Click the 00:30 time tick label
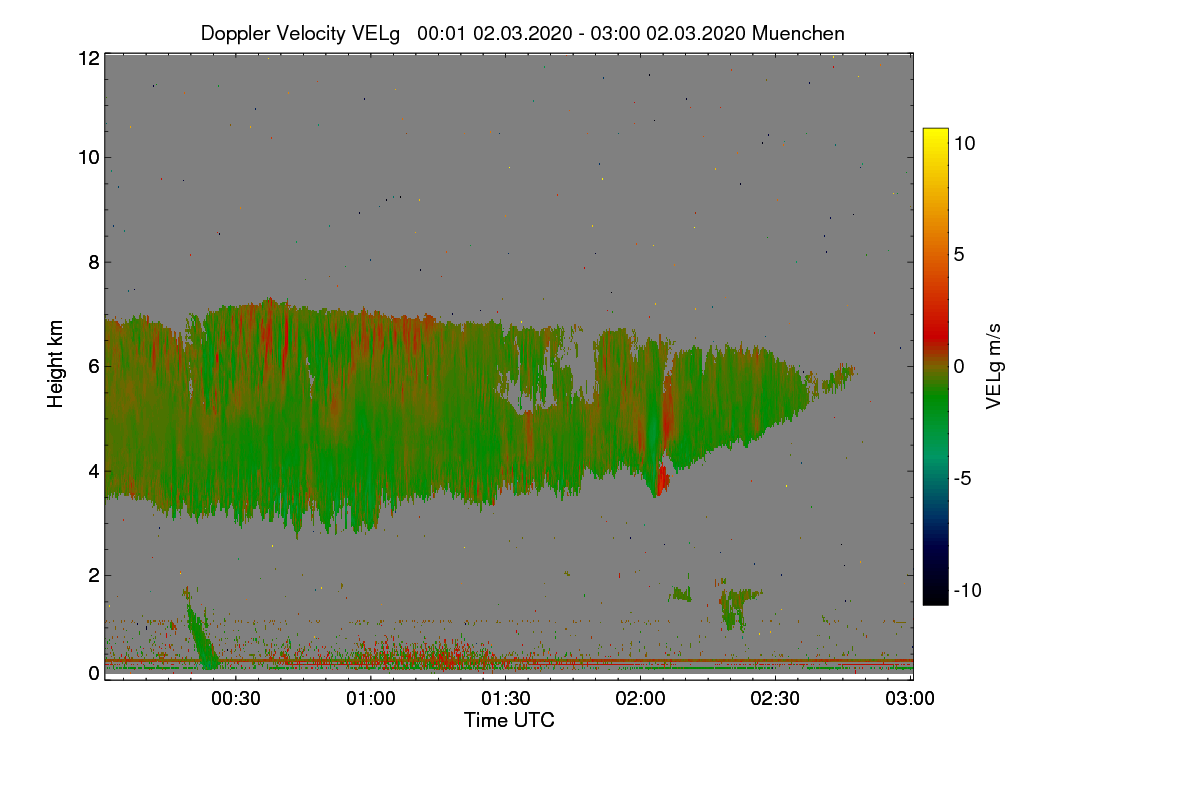Image resolution: width=1200 pixels, height=800 pixels. (236, 699)
